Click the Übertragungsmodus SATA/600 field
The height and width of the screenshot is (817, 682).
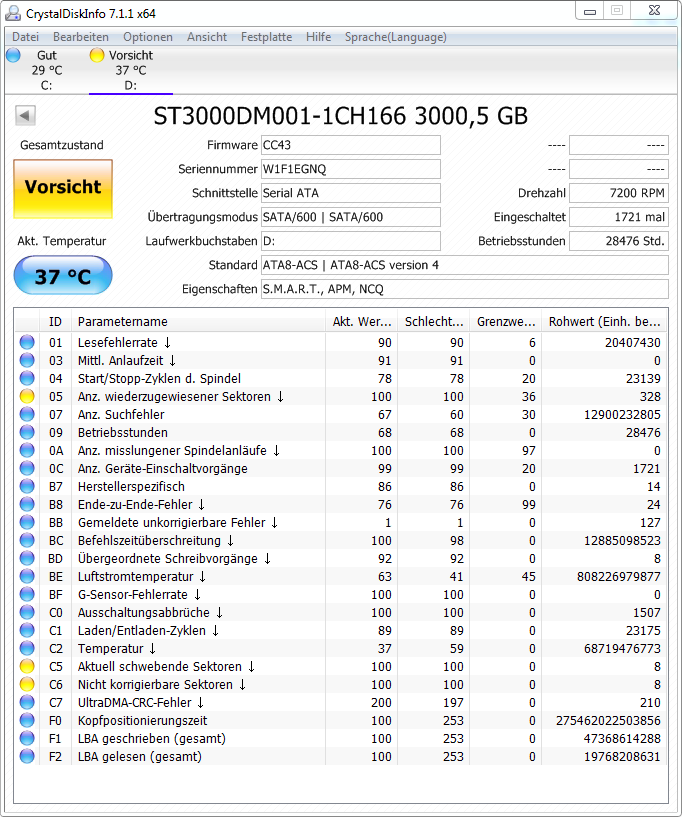pos(351,217)
